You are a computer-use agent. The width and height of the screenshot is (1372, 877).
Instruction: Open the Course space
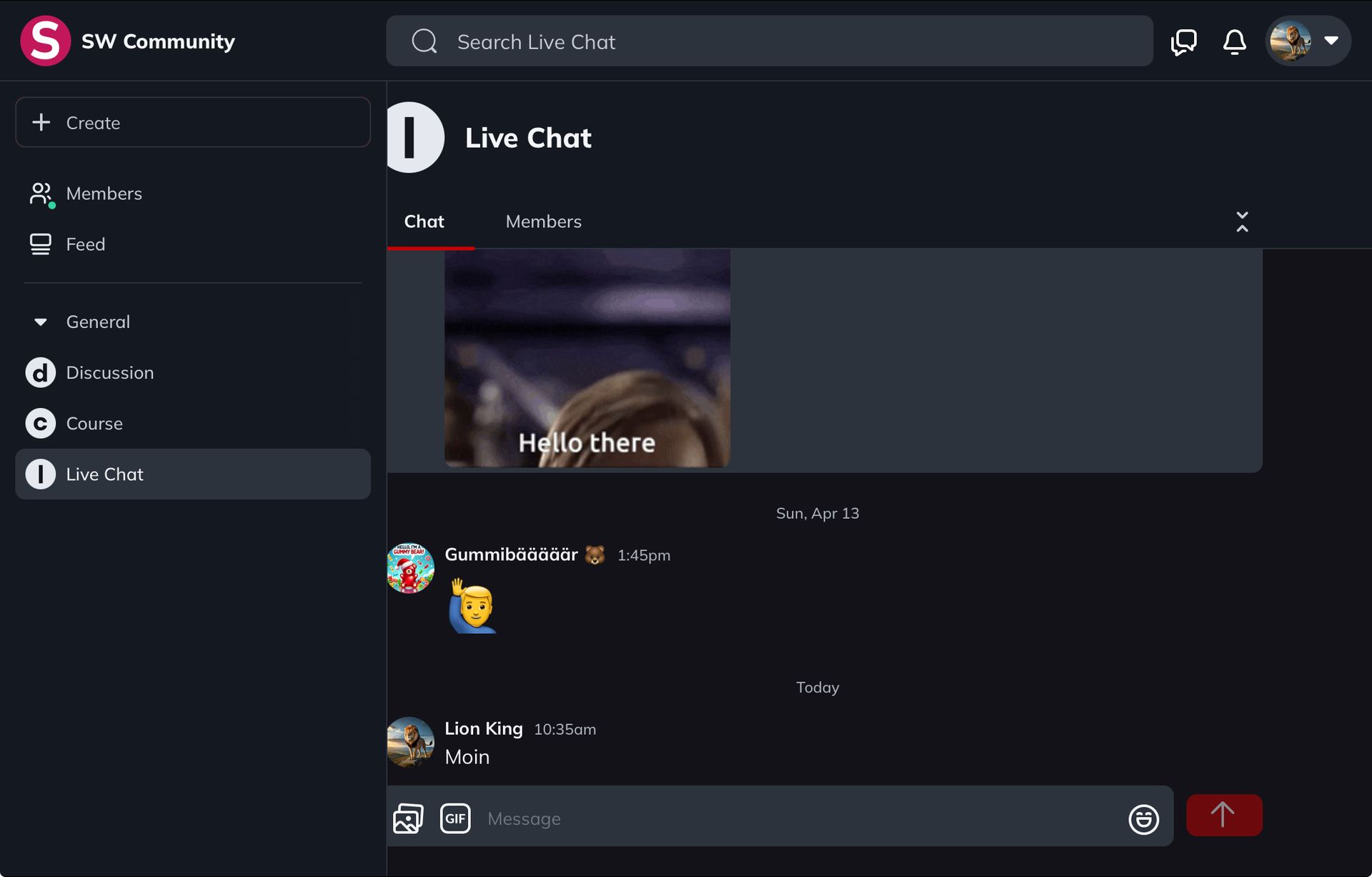click(x=94, y=424)
